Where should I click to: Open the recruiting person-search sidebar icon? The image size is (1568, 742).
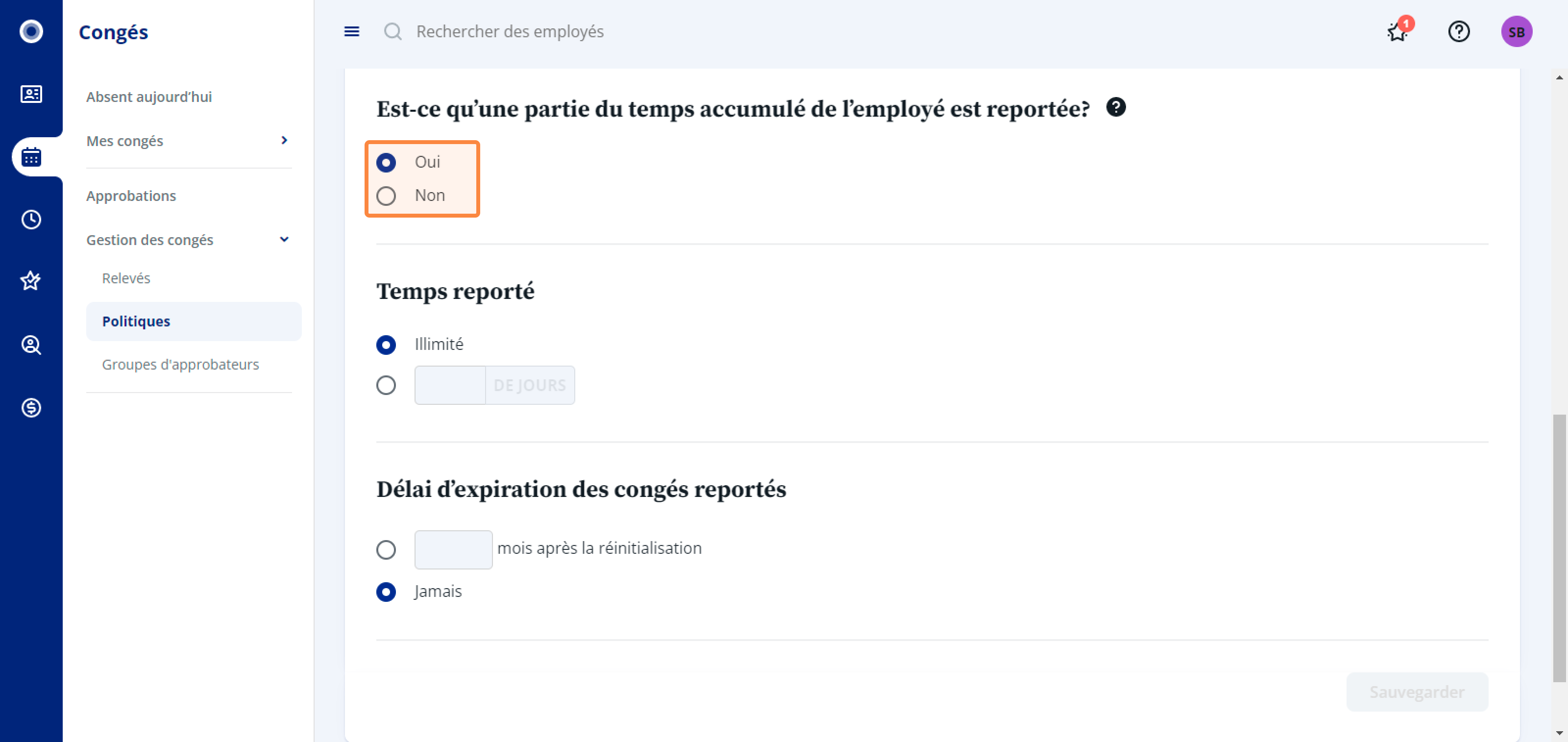point(31,345)
